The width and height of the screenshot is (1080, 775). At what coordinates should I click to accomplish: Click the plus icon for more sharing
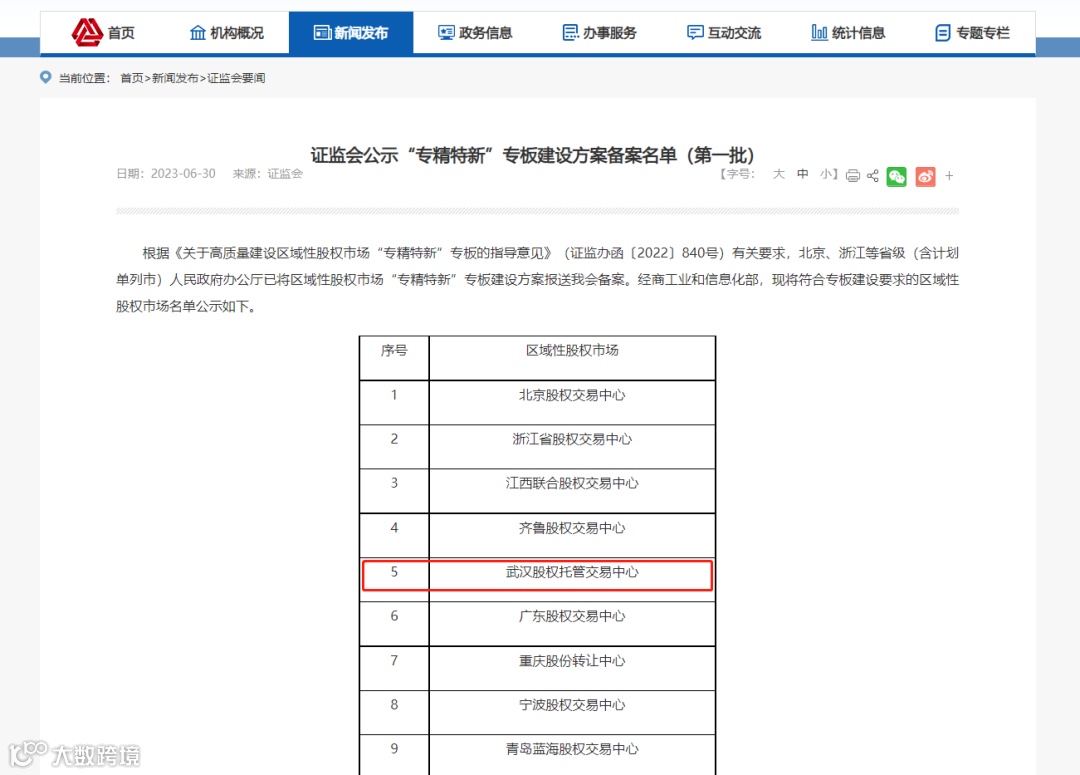click(949, 176)
